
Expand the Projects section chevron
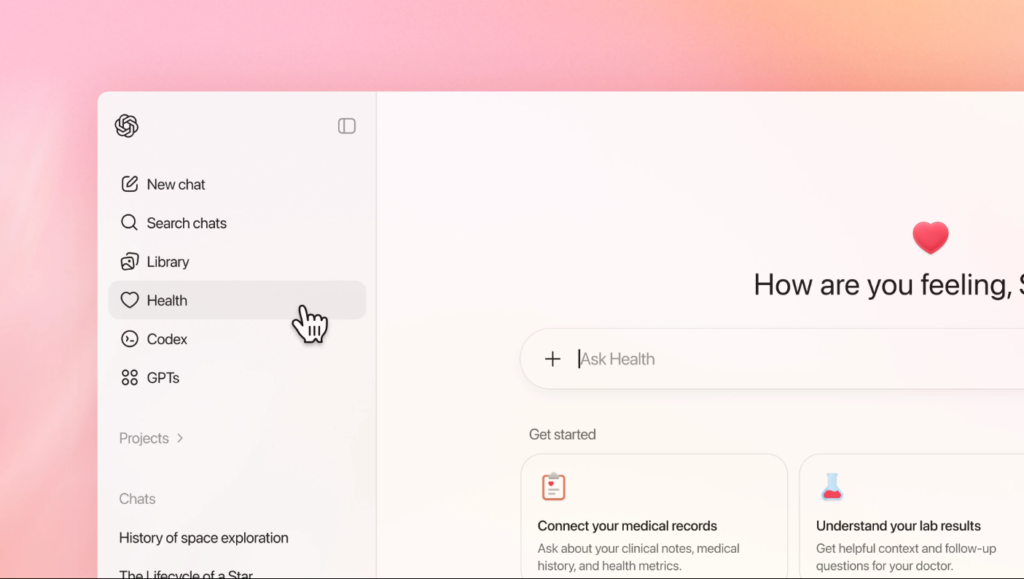180,438
